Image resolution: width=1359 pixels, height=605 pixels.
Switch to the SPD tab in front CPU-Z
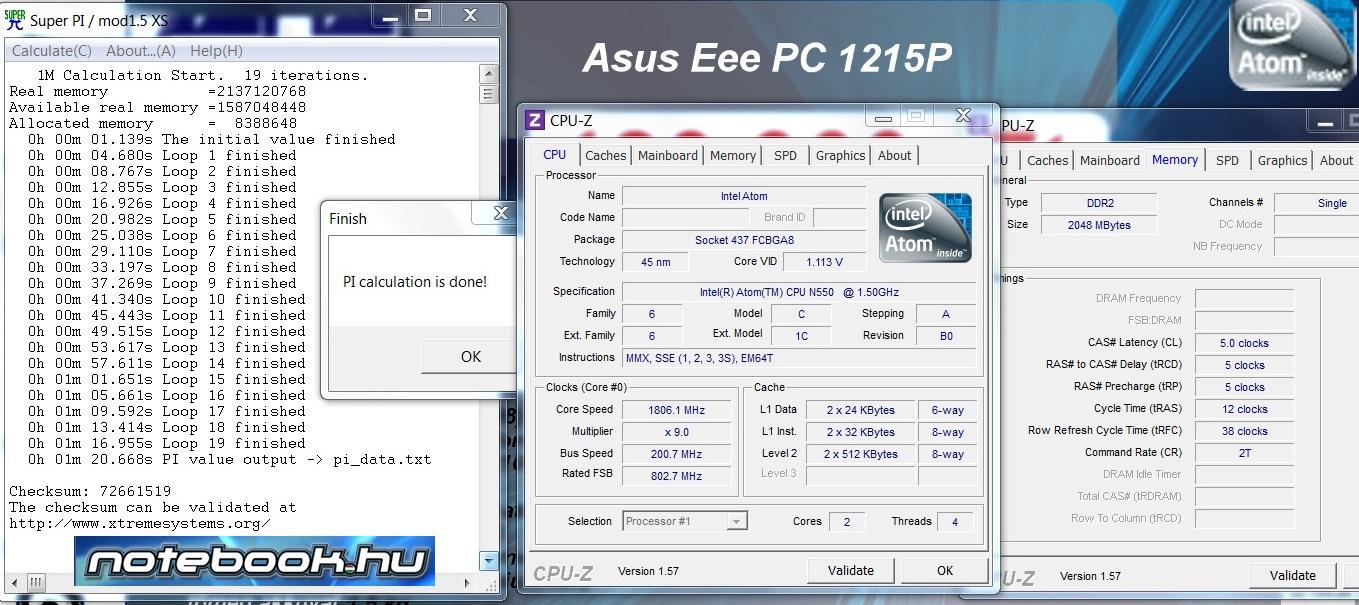pyautogui.click(x=786, y=155)
